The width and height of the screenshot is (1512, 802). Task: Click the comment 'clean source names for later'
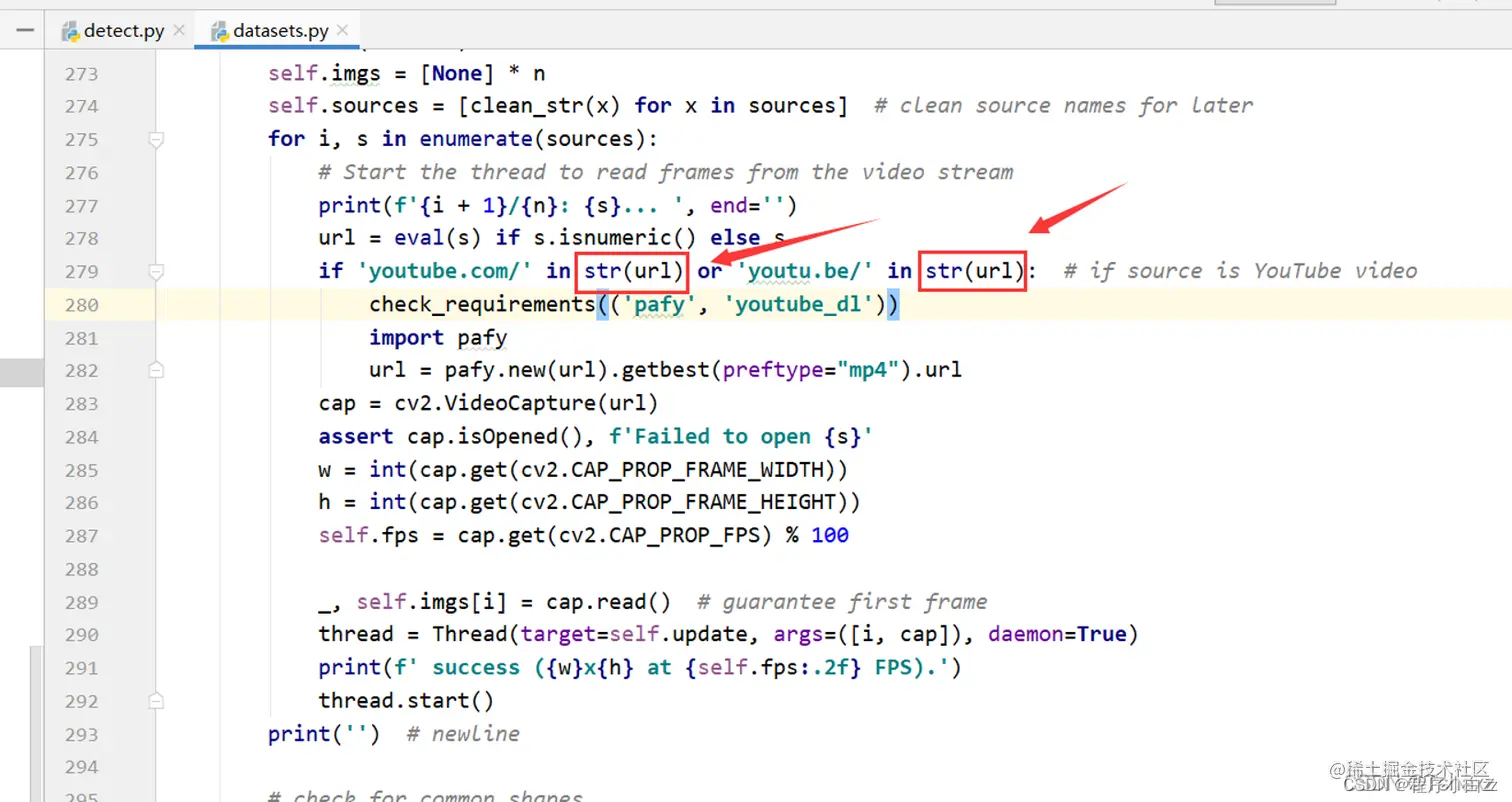[x=1063, y=106]
